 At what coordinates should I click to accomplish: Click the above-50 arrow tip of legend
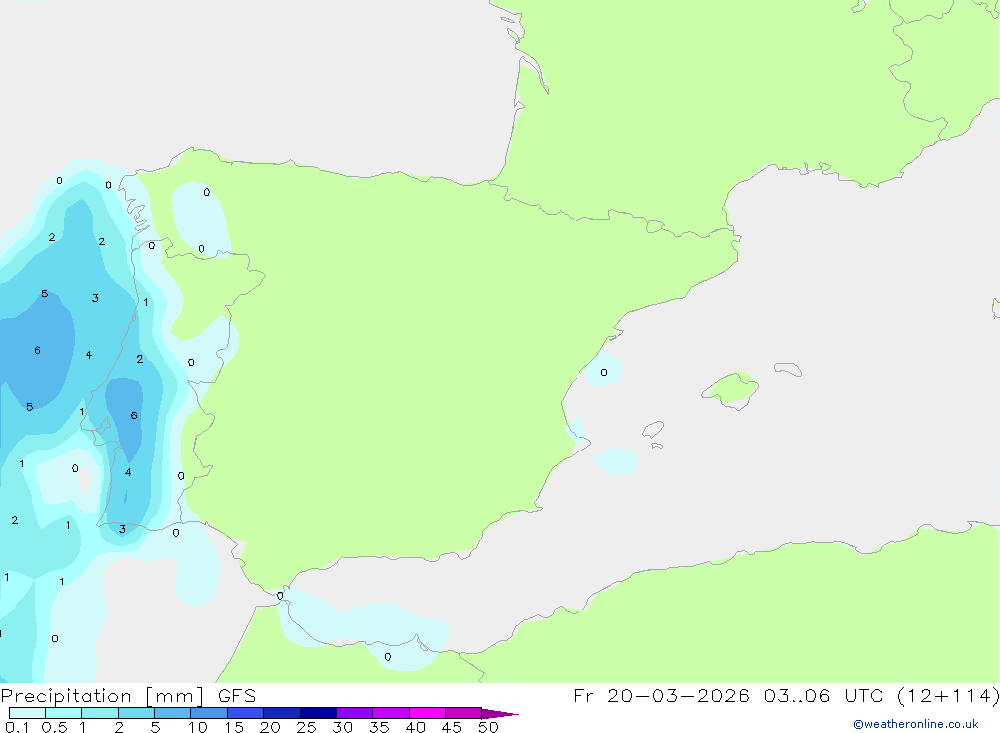point(500,714)
